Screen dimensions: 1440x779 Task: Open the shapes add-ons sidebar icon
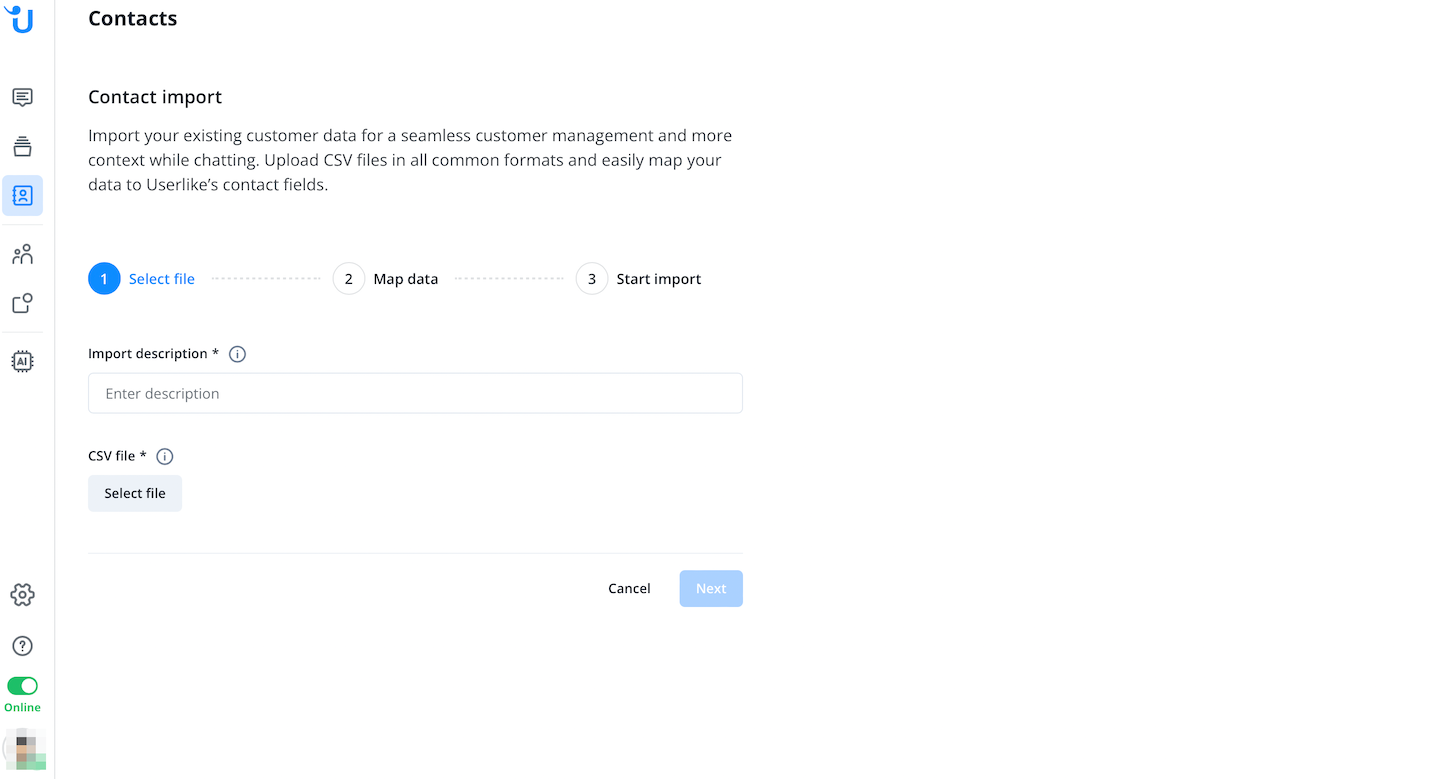(22, 303)
